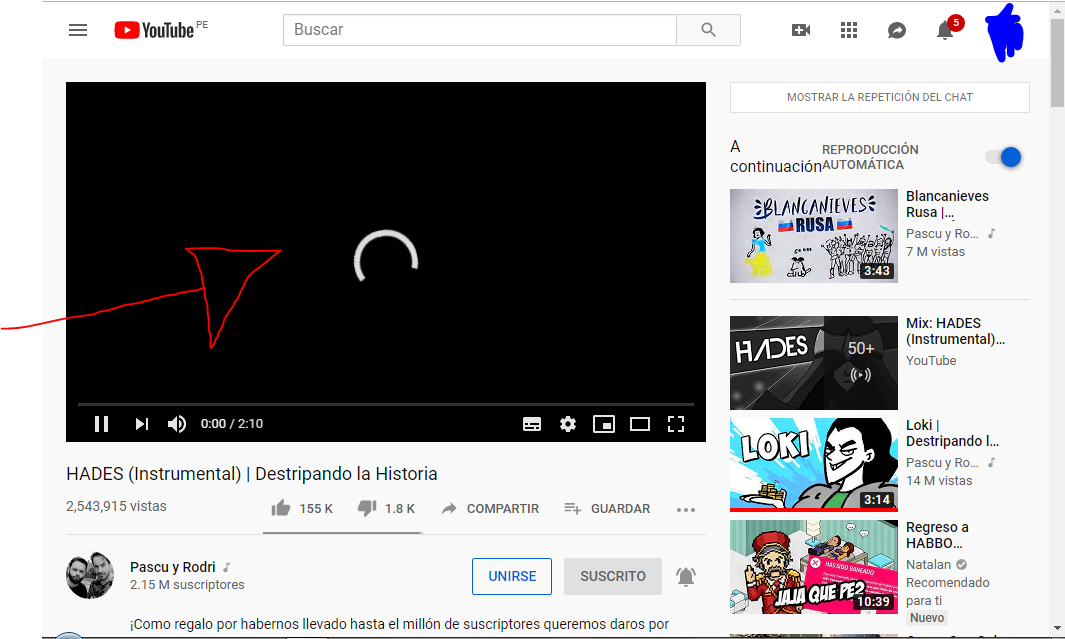Open the Mix: HADES (Instrumental) title
Image resolution: width=1065 pixels, height=639 pixels.
pyautogui.click(x=955, y=331)
